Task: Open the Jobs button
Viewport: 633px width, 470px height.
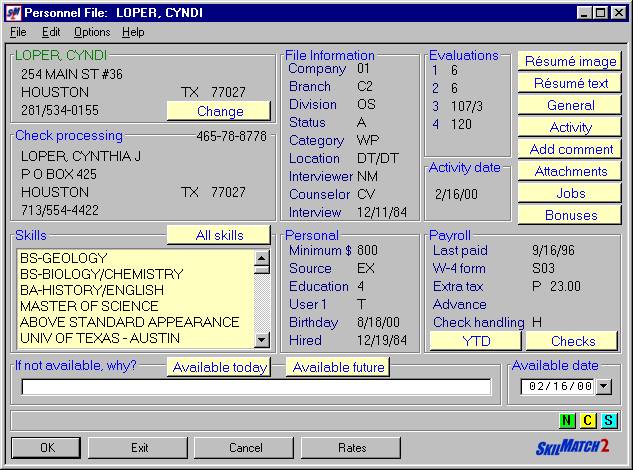Action: click(x=570, y=193)
